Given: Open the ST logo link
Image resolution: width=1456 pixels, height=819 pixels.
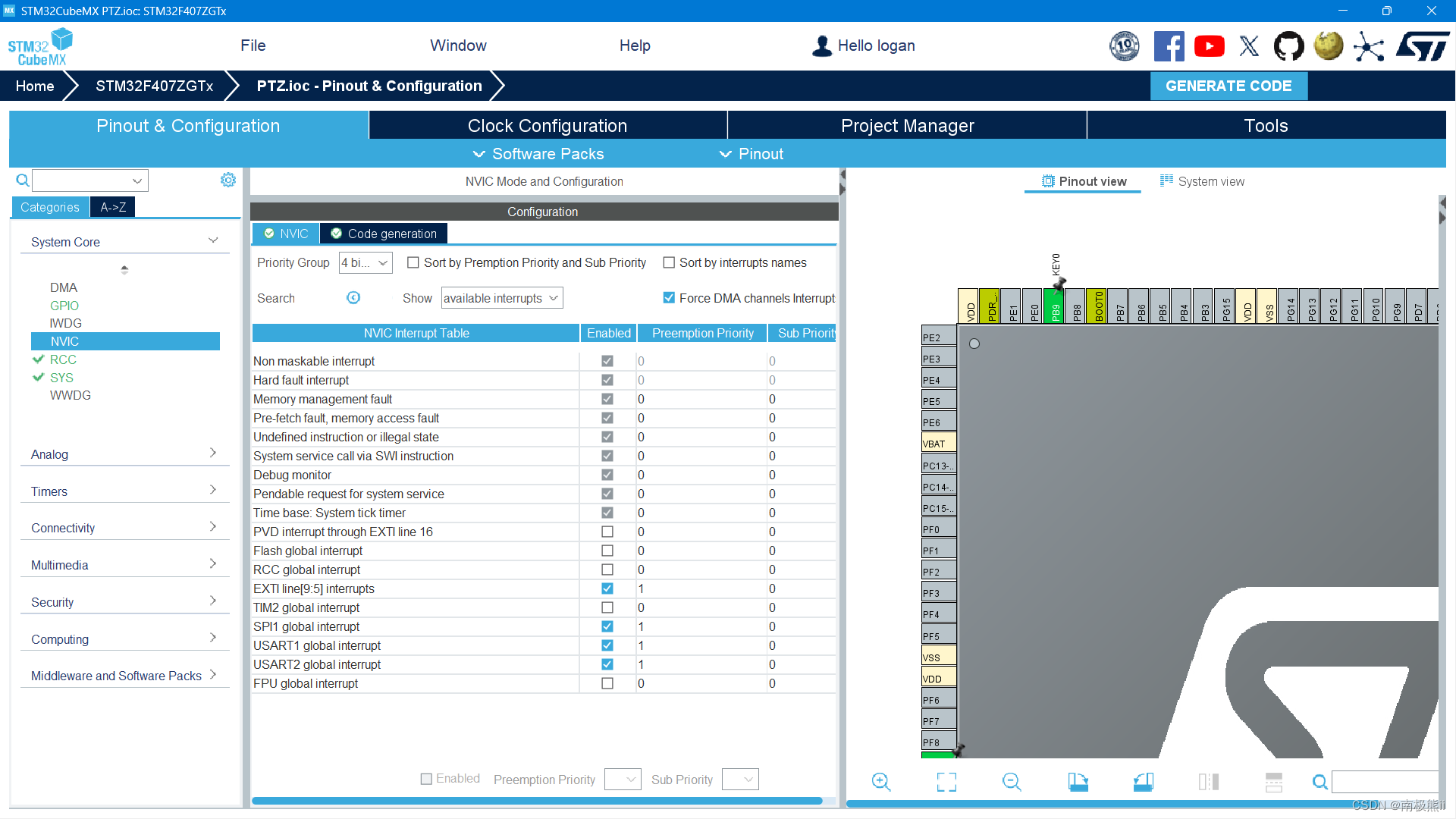Looking at the screenshot, I should (1423, 46).
